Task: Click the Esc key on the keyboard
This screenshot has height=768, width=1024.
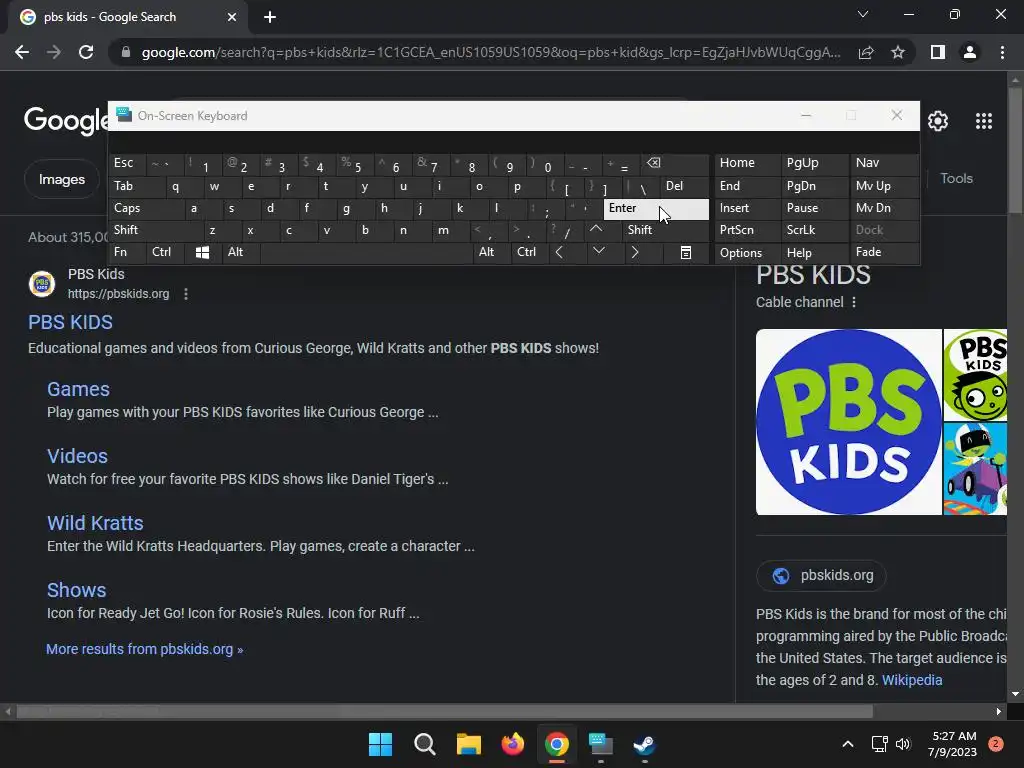Action: (x=127, y=163)
